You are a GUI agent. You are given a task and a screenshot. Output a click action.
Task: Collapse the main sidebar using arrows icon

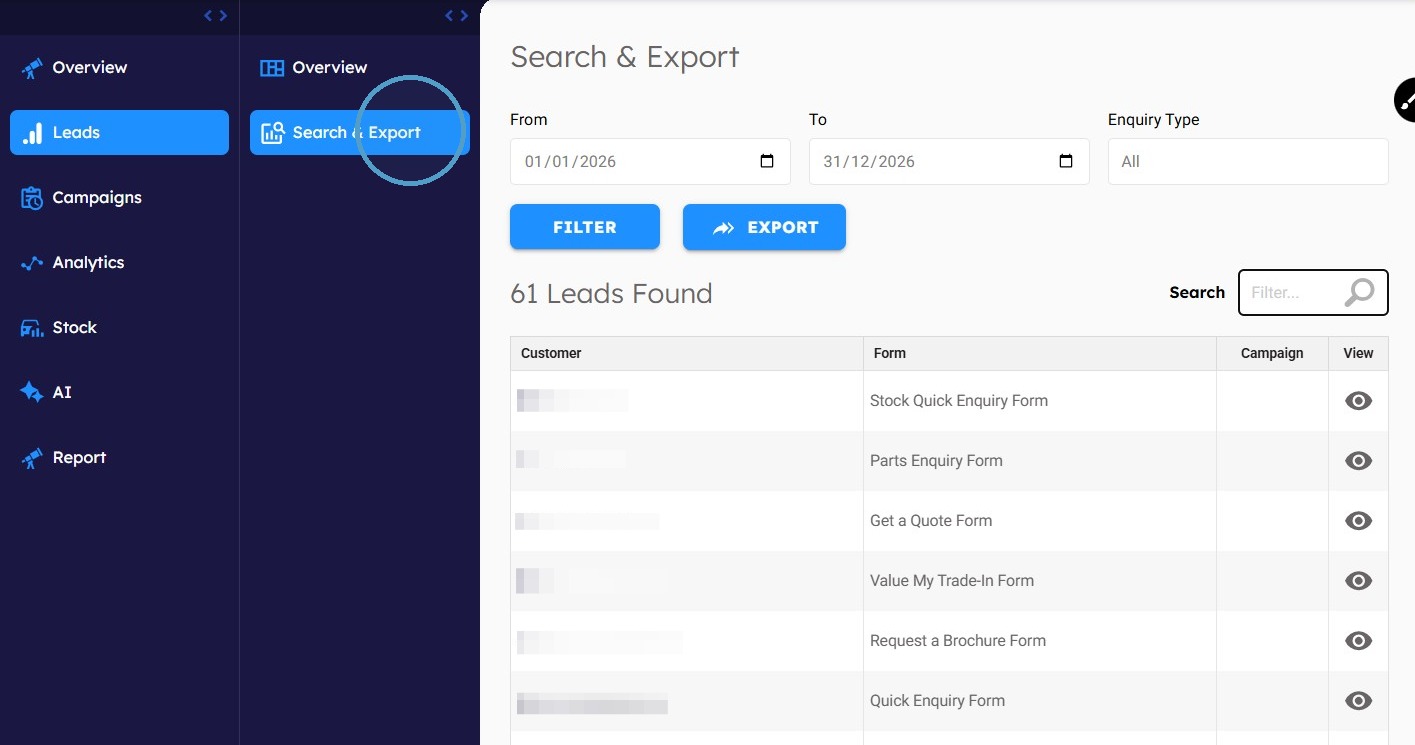tap(215, 15)
